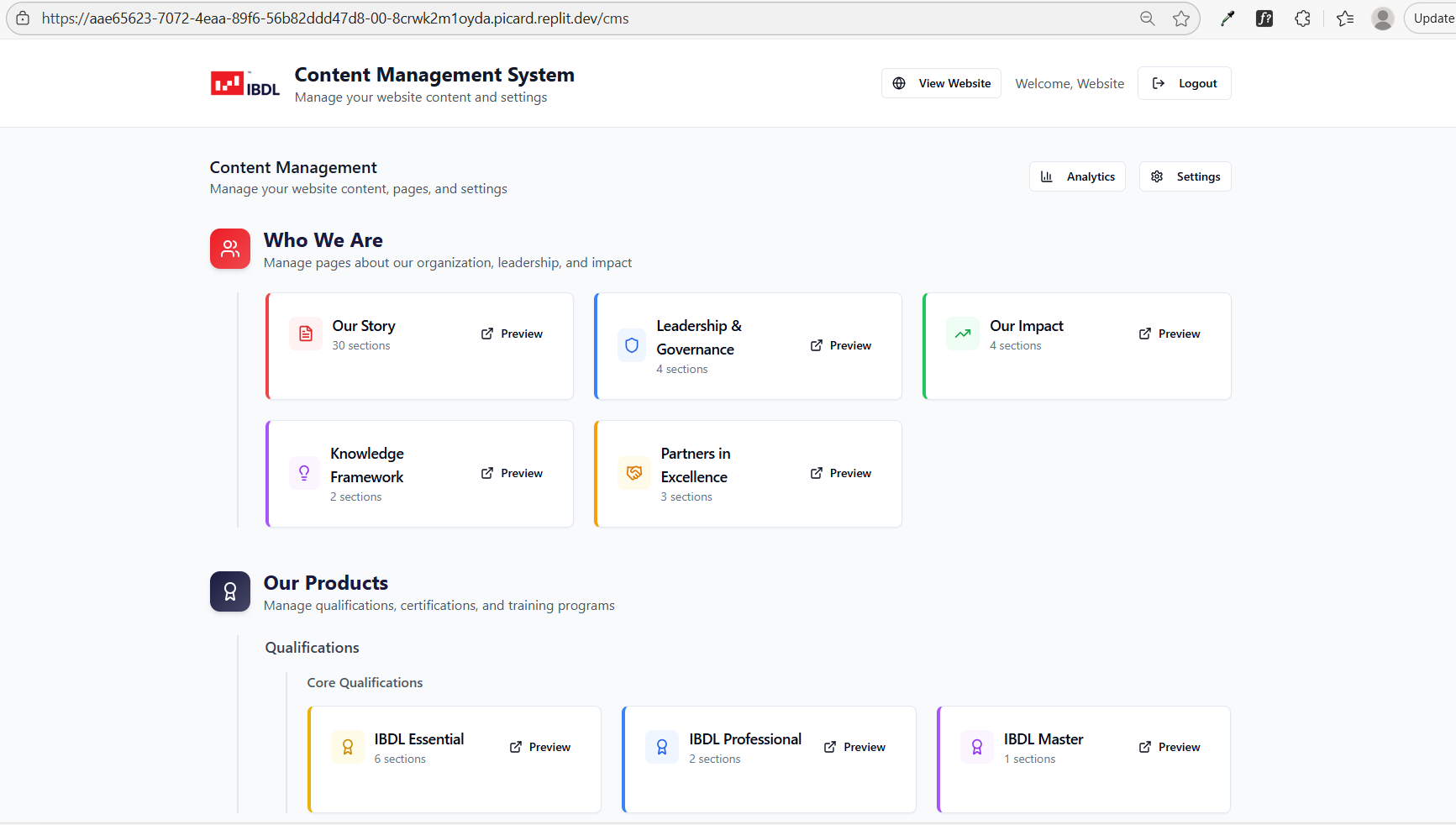Click the IBDL logo in header
The height and width of the screenshot is (825, 1456).
[244, 84]
